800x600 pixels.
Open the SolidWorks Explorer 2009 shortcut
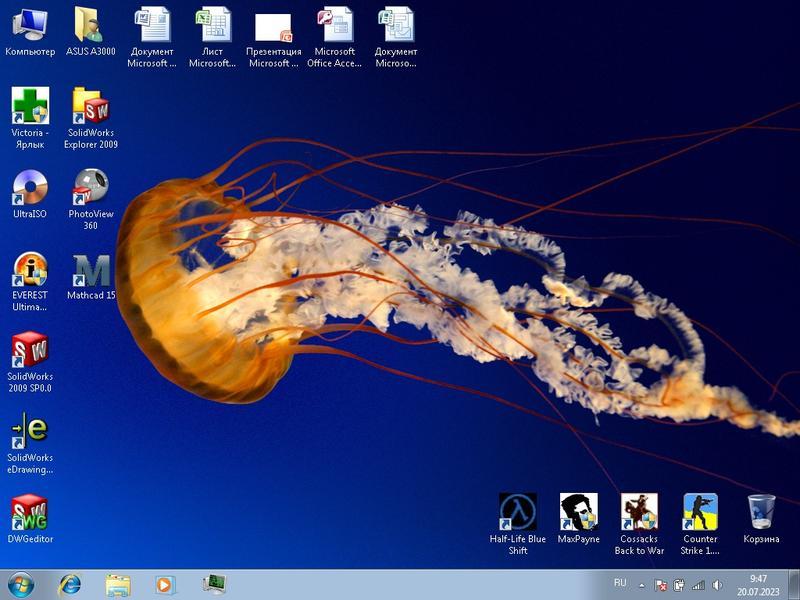point(91,107)
